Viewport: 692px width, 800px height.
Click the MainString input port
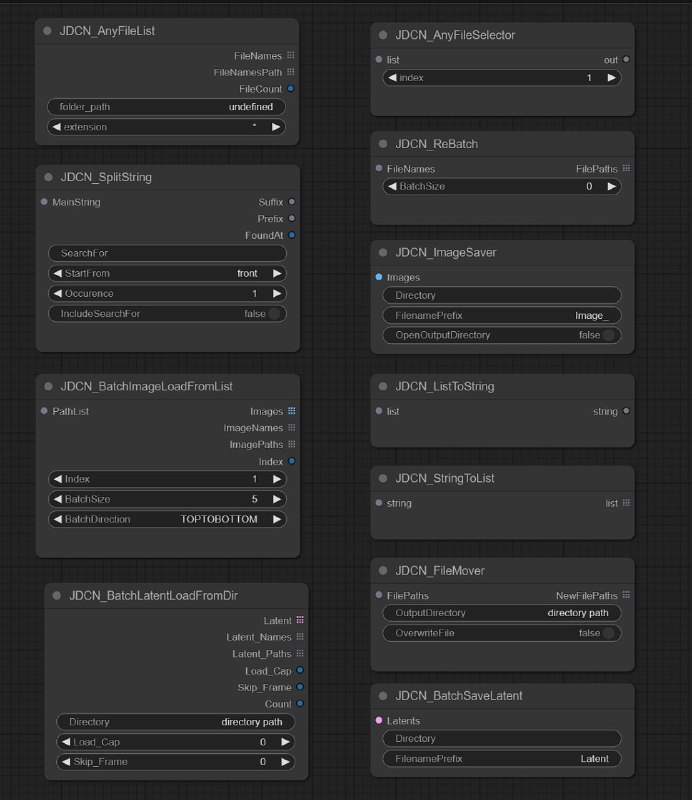point(44,202)
